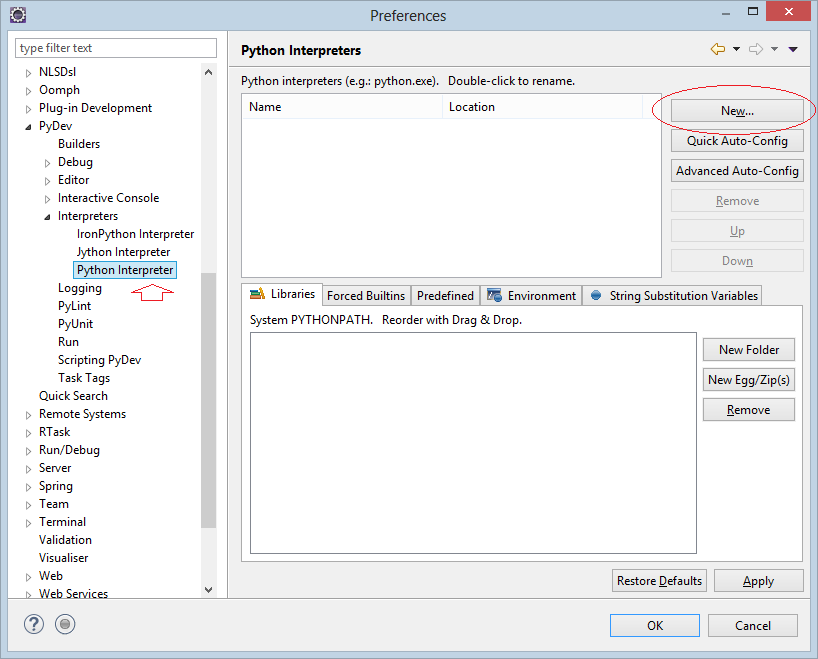Maximize the Preferences window
The image size is (818, 659).
click(x=753, y=11)
